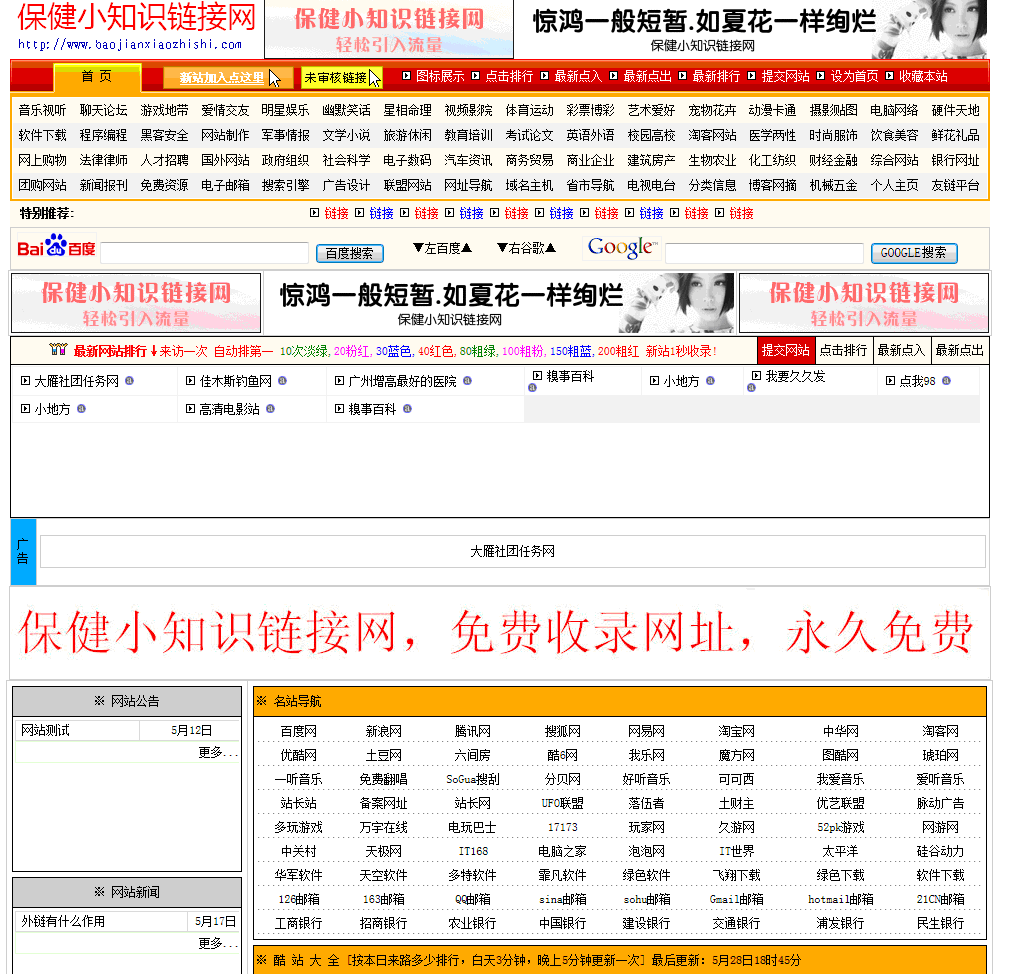Click the 左百度 triangle toggle
The height and width of the screenshot is (974, 1019).
pyautogui.click(x=443, y=248)
